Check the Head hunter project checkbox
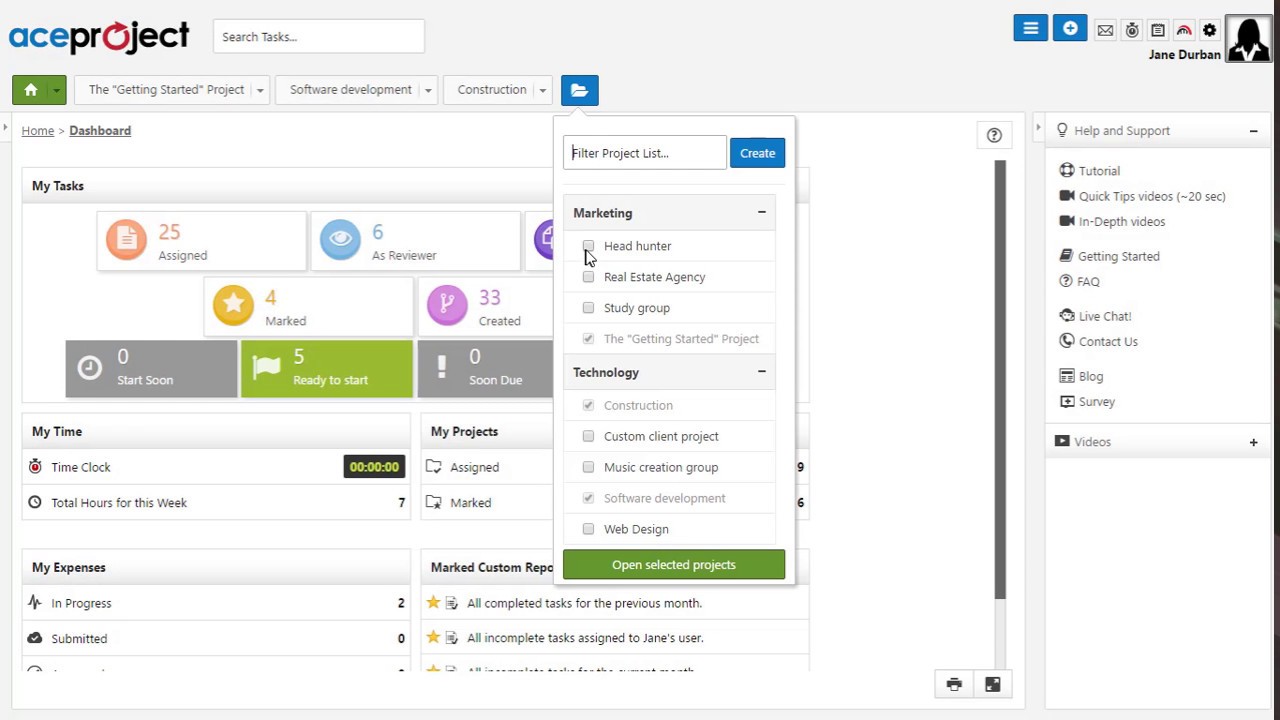This screenshot has height=720, width=1280. tap(588, 246)
